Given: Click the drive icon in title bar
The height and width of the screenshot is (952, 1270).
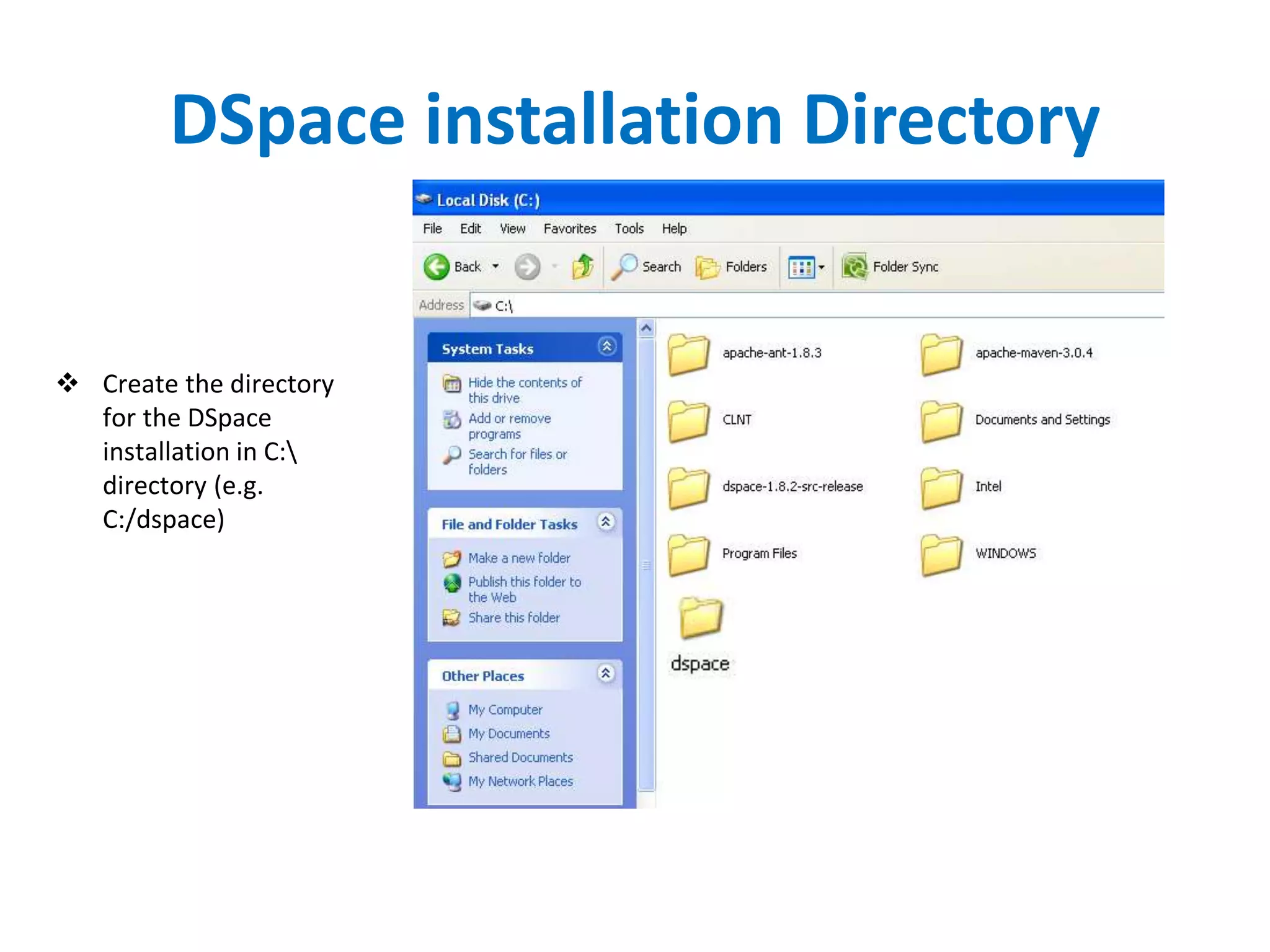Looking at the screenshot, I should click(424, 199).
